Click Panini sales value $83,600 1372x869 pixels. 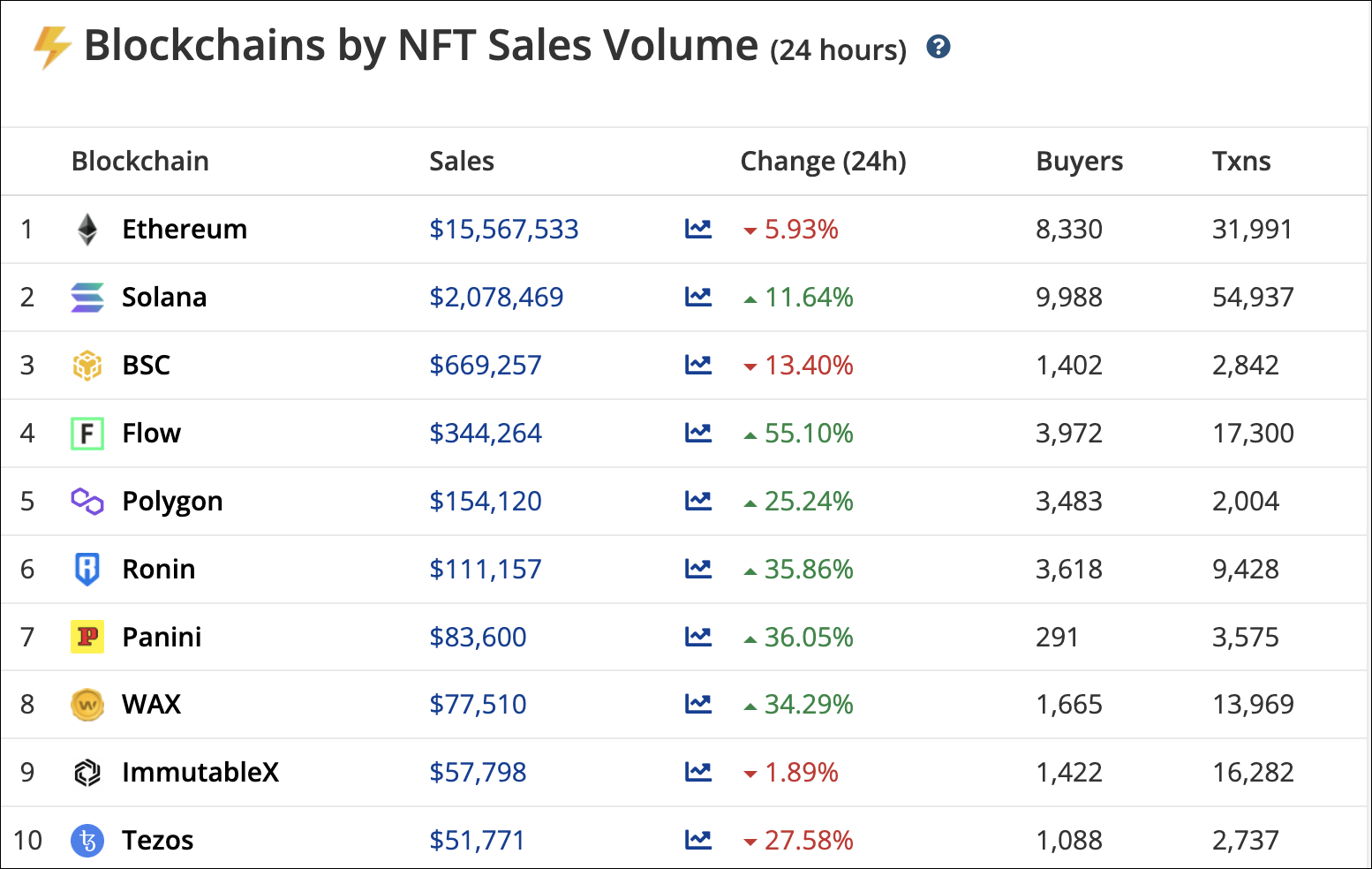point(478,637)
